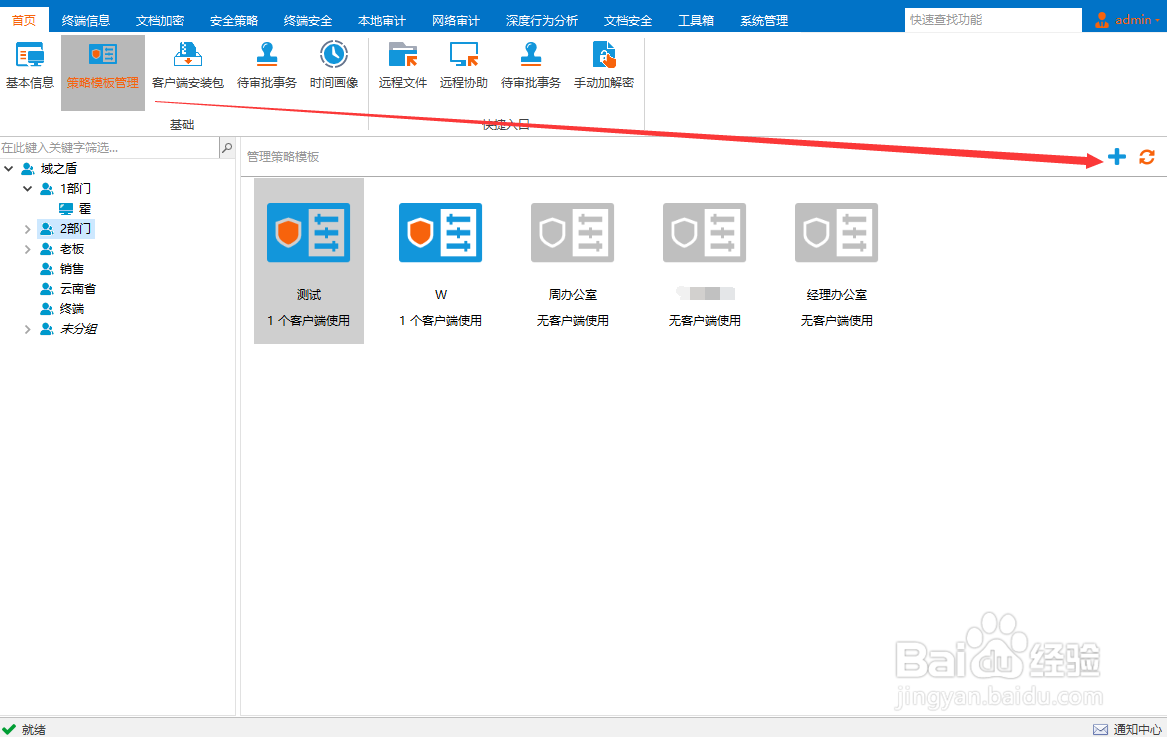This screenshot has height=737, width=1167.
Task: Open the 安全策略 menu tab
Action: 234,20
